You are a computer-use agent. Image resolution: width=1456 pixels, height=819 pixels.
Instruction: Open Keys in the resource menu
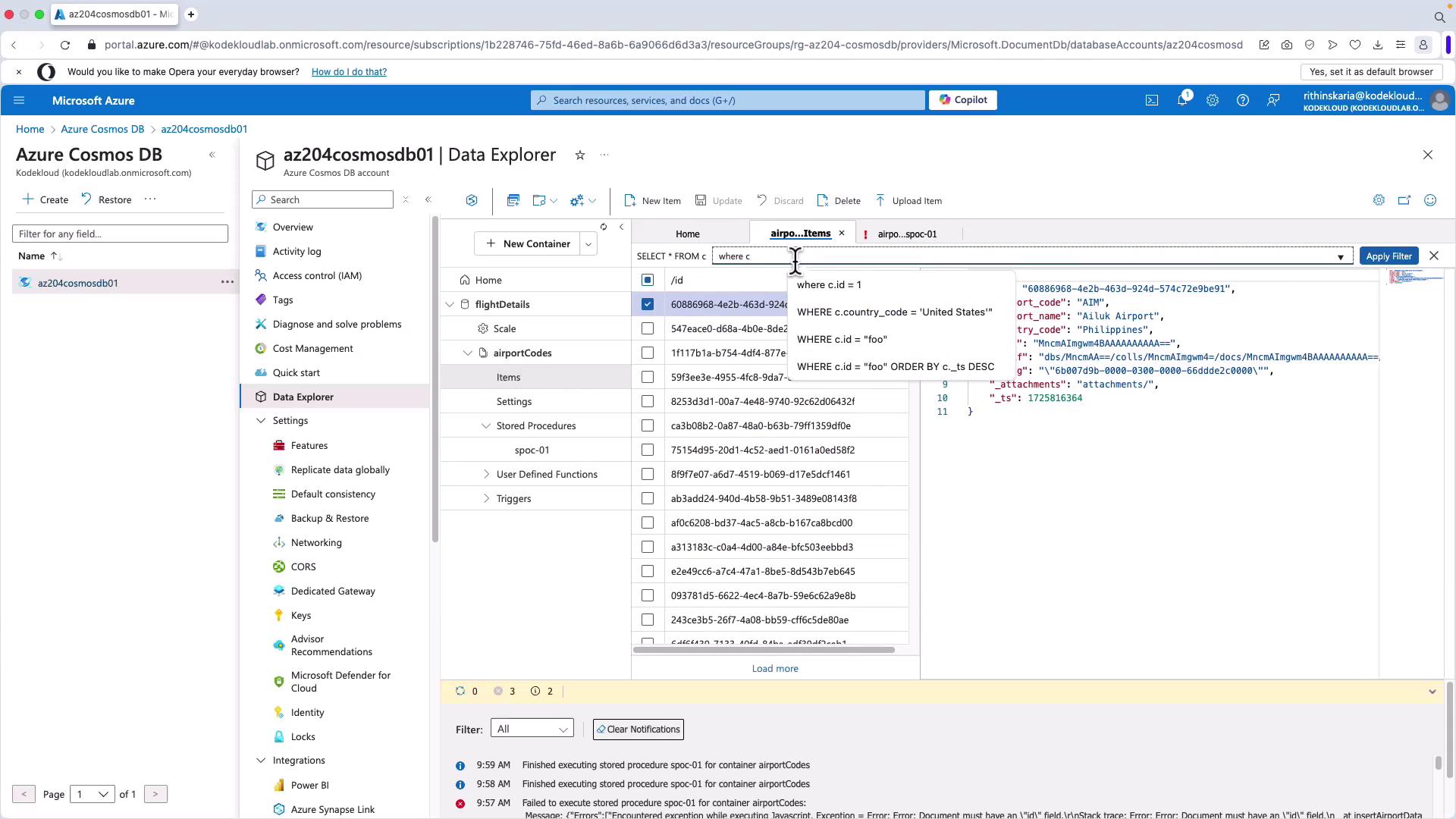[x=301, y=615]
